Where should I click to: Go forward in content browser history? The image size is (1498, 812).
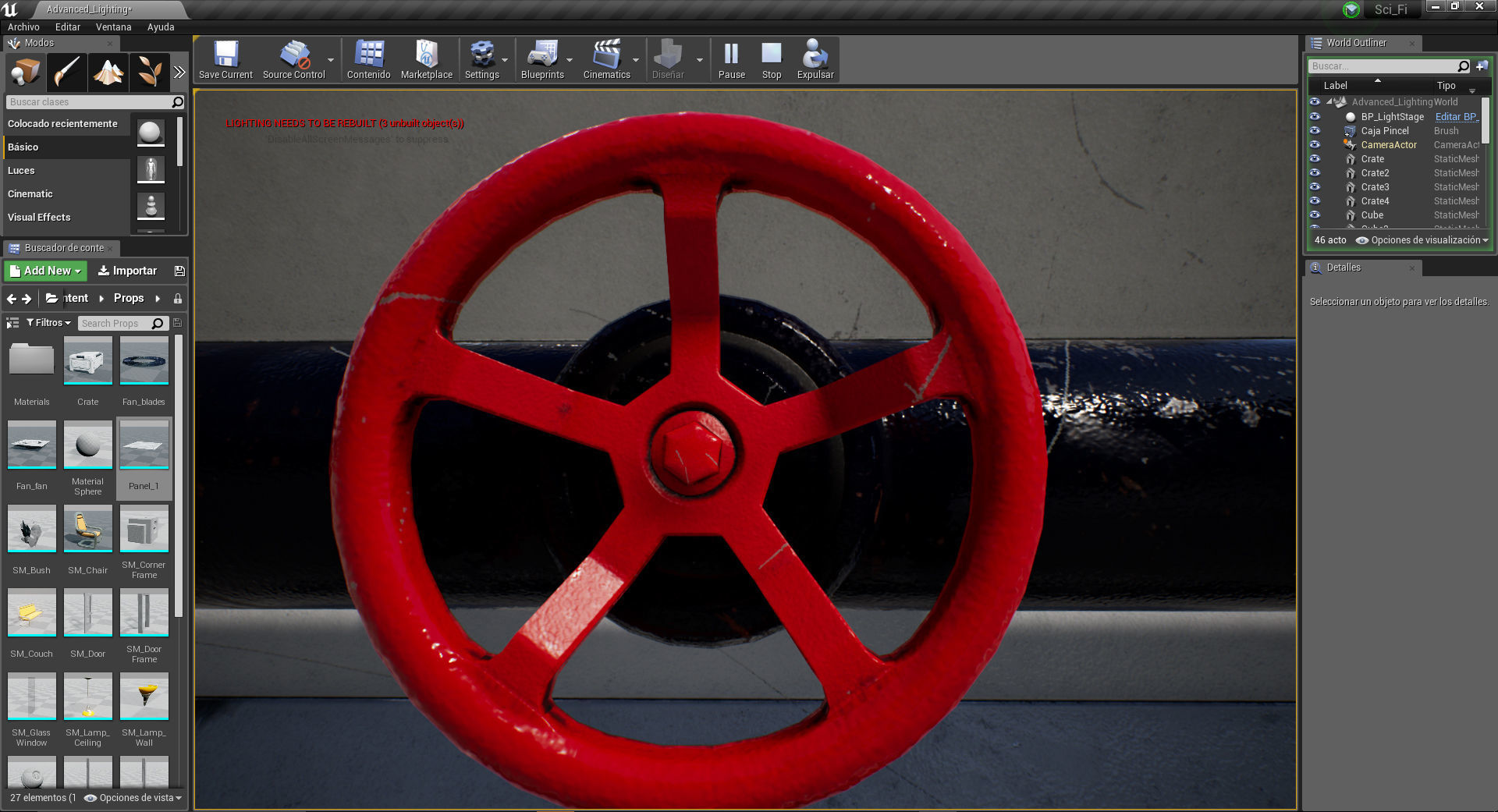[x=27, y=299]
